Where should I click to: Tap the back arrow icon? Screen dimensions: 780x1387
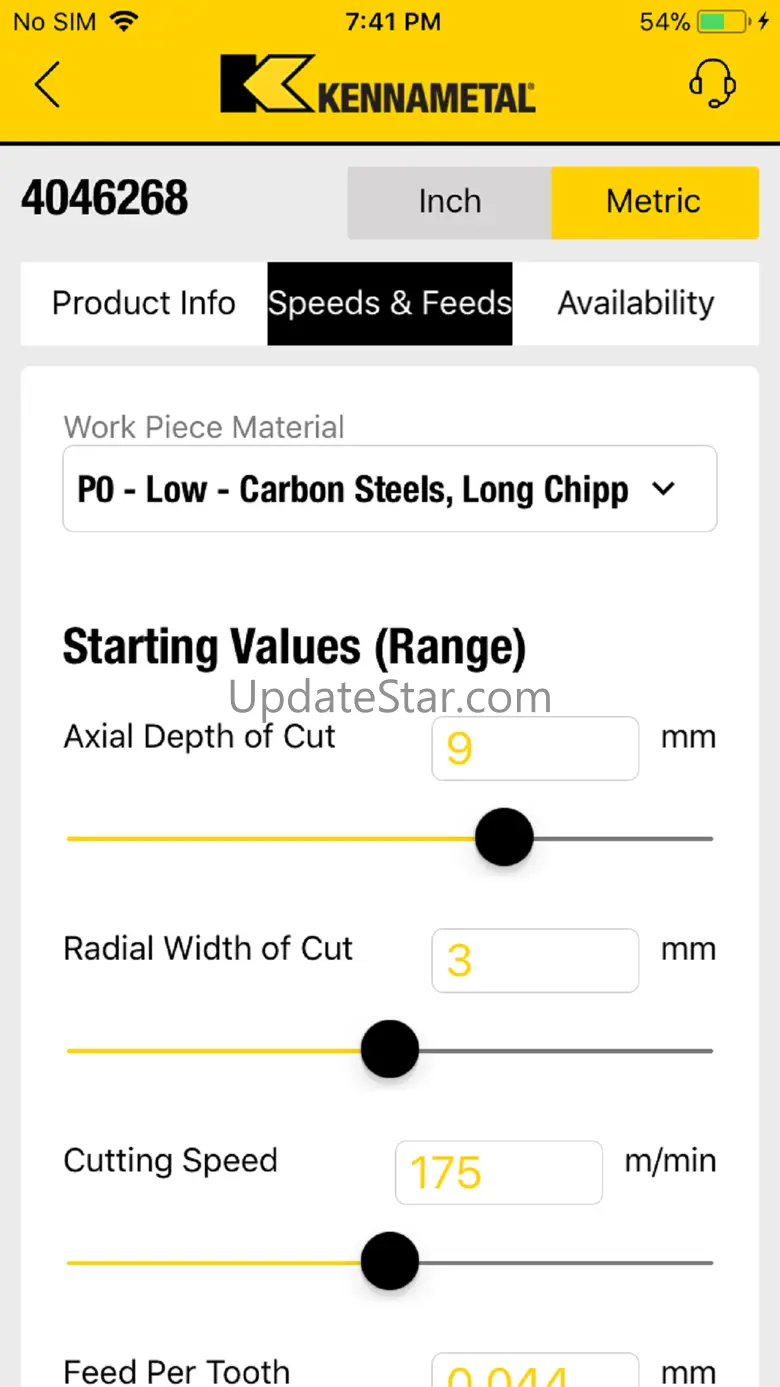(x=47, y=84)
